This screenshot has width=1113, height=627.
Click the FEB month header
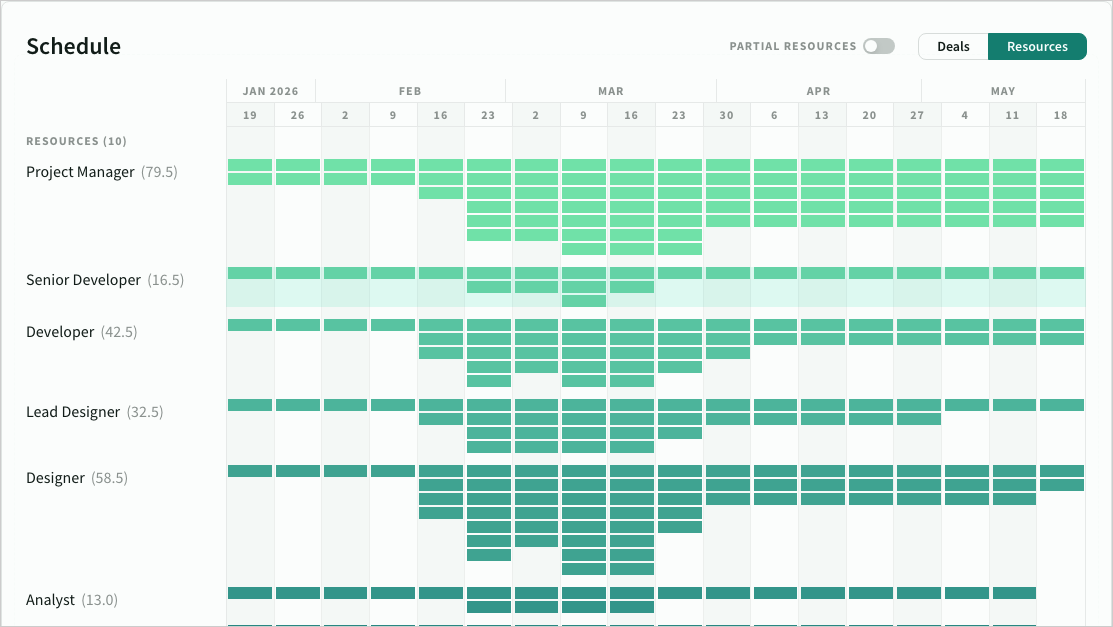[409, 91]
